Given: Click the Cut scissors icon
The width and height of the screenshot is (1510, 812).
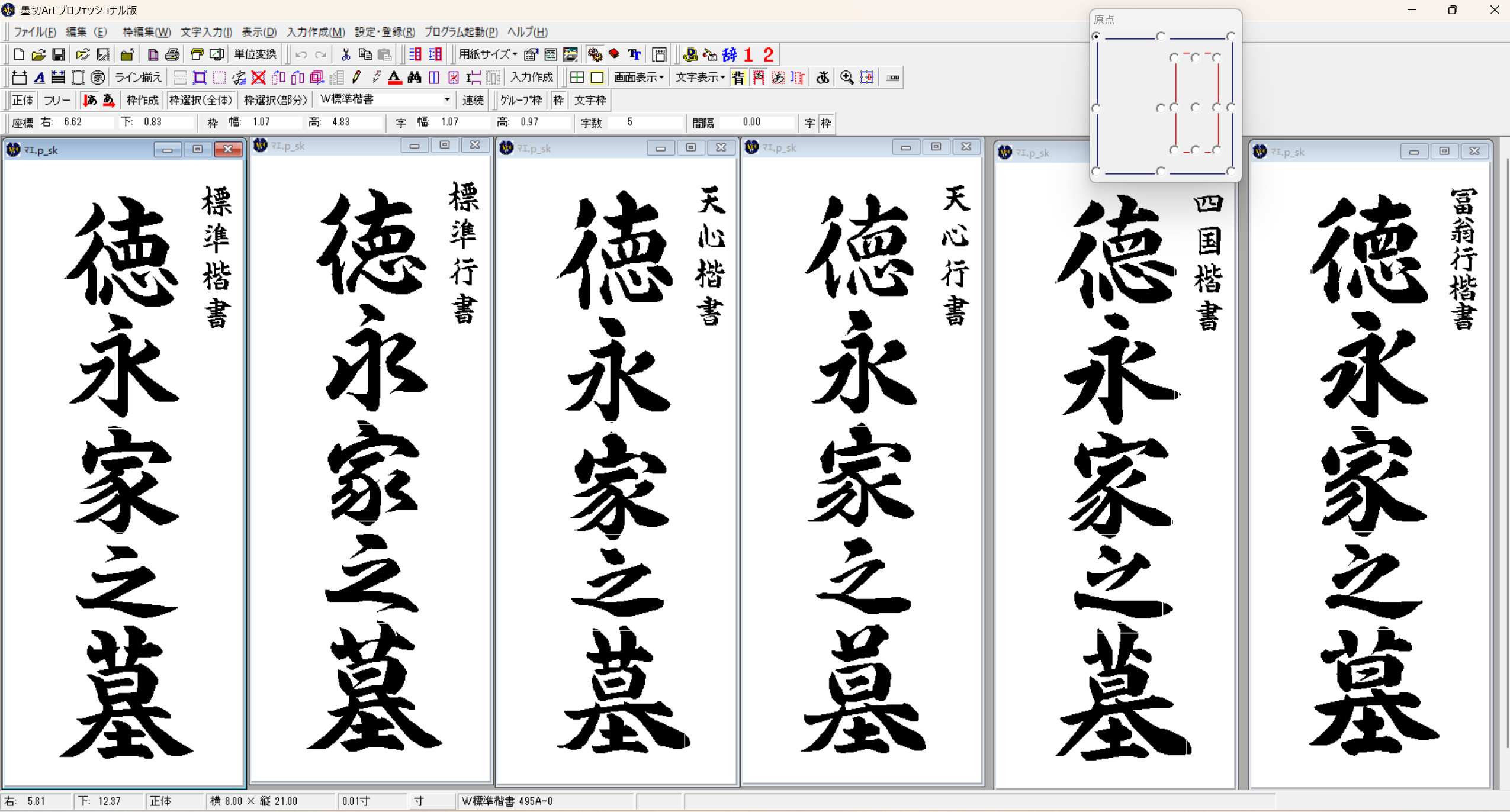Looking at the screenshot, I should point(346,54).
